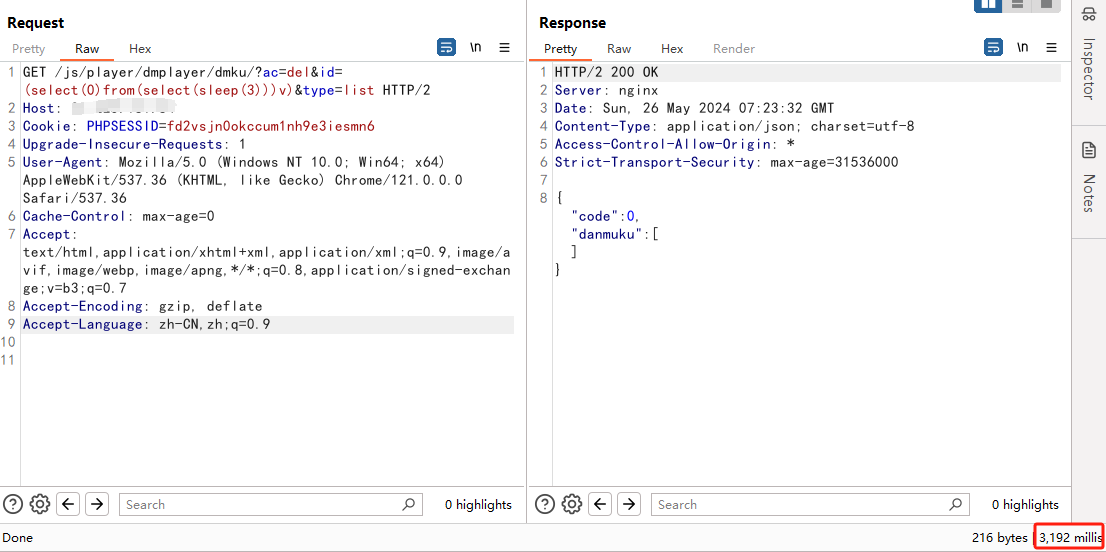Go to previous match in Response search
The height and width of the screenshot is (552, 1106).
(x=600, y=504)
